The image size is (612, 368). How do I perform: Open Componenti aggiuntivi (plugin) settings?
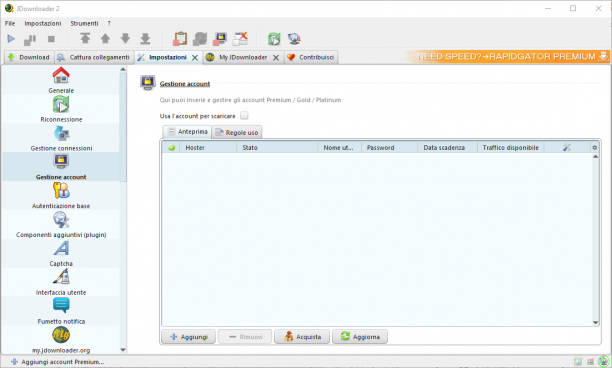coord(61,224)
